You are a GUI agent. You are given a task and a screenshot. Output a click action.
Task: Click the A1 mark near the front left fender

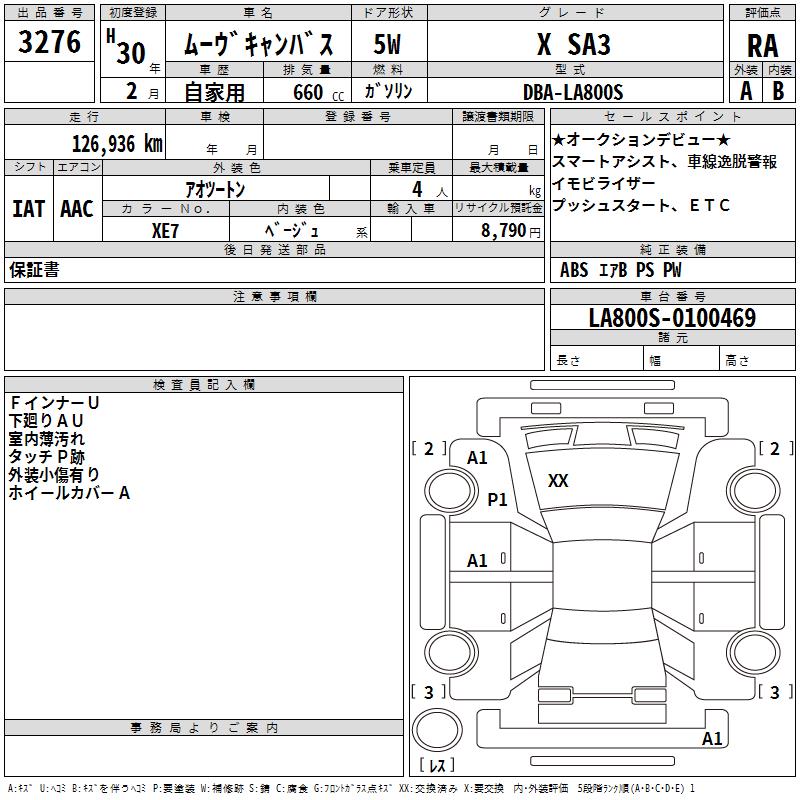pyautogui.click(x=477, y=458)
